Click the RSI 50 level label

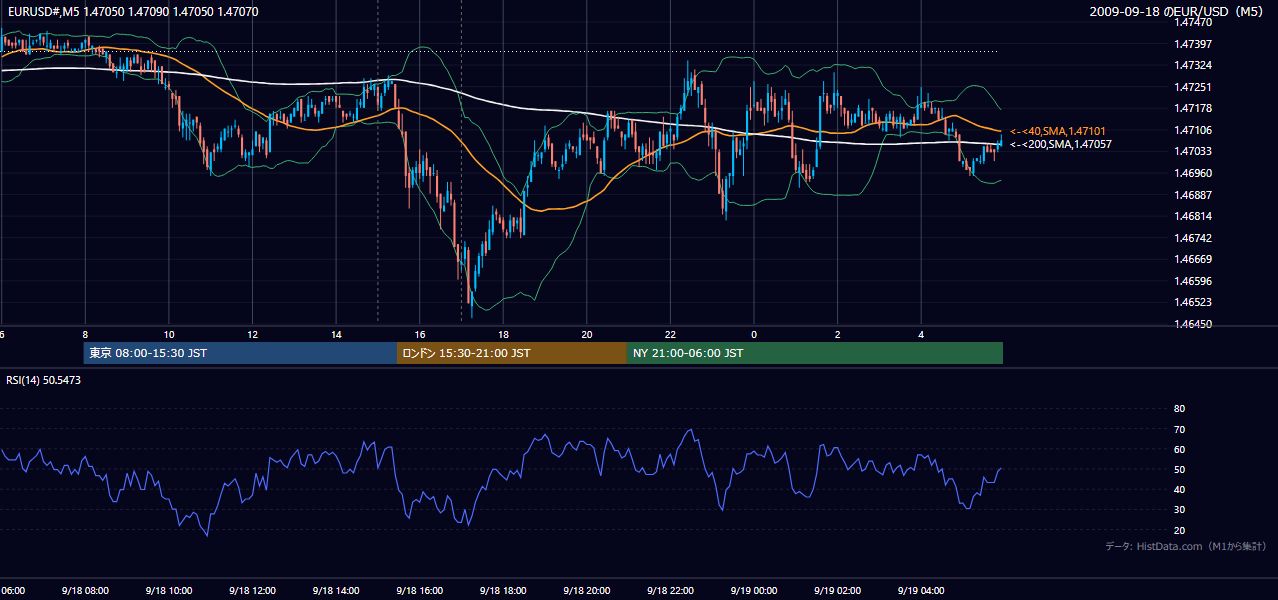(1179, 469)
